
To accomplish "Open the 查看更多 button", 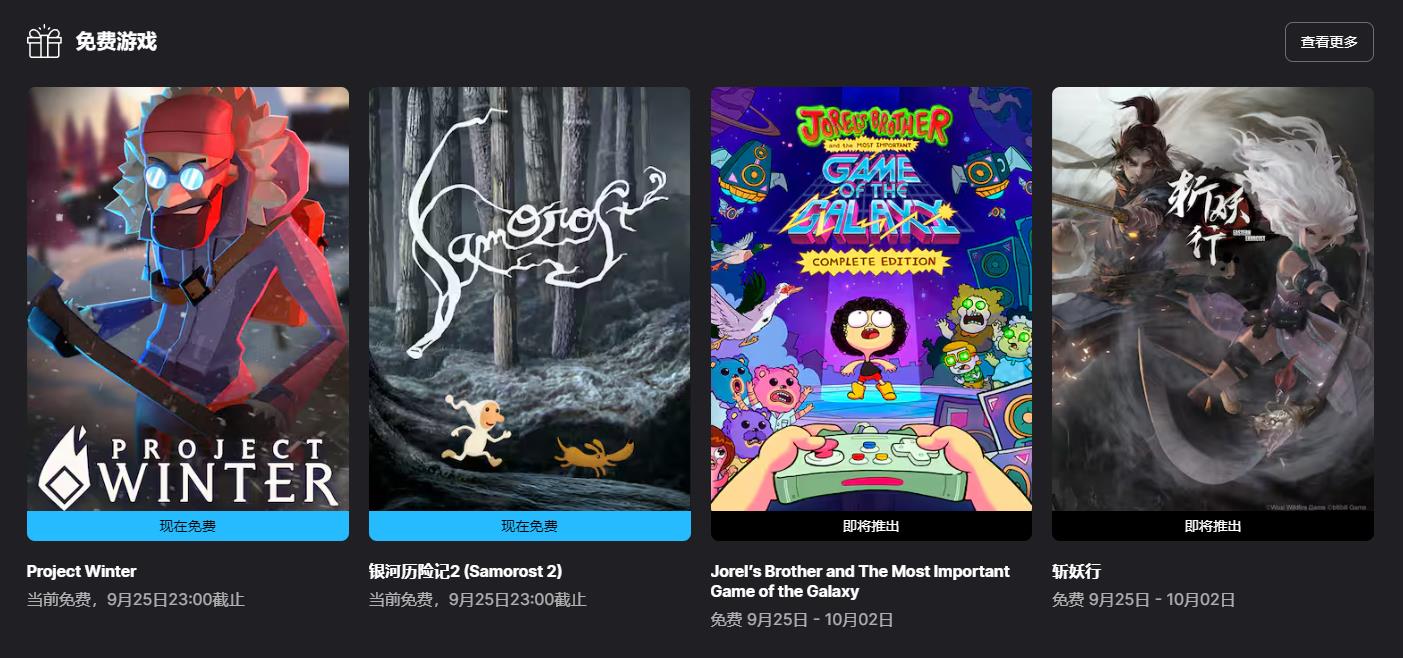I will click(1329, 42).
